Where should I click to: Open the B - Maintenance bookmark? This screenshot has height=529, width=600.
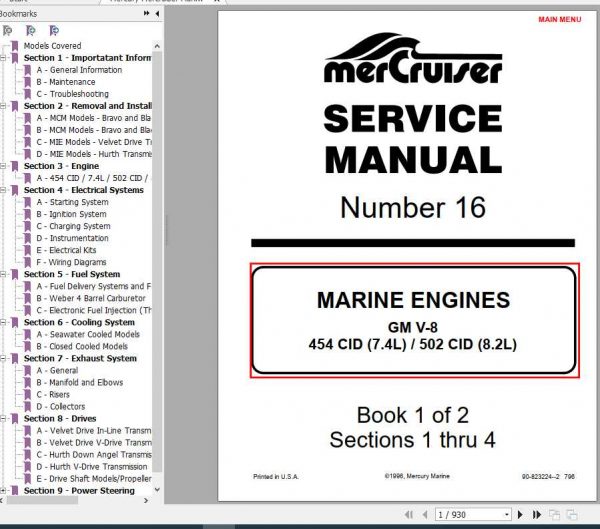(x=66, y=82)
